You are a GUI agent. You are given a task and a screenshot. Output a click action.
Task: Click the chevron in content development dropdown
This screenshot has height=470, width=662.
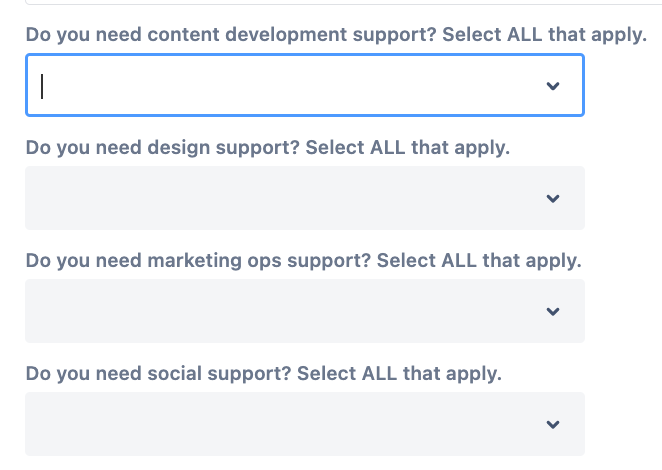[x=553, y=86]
